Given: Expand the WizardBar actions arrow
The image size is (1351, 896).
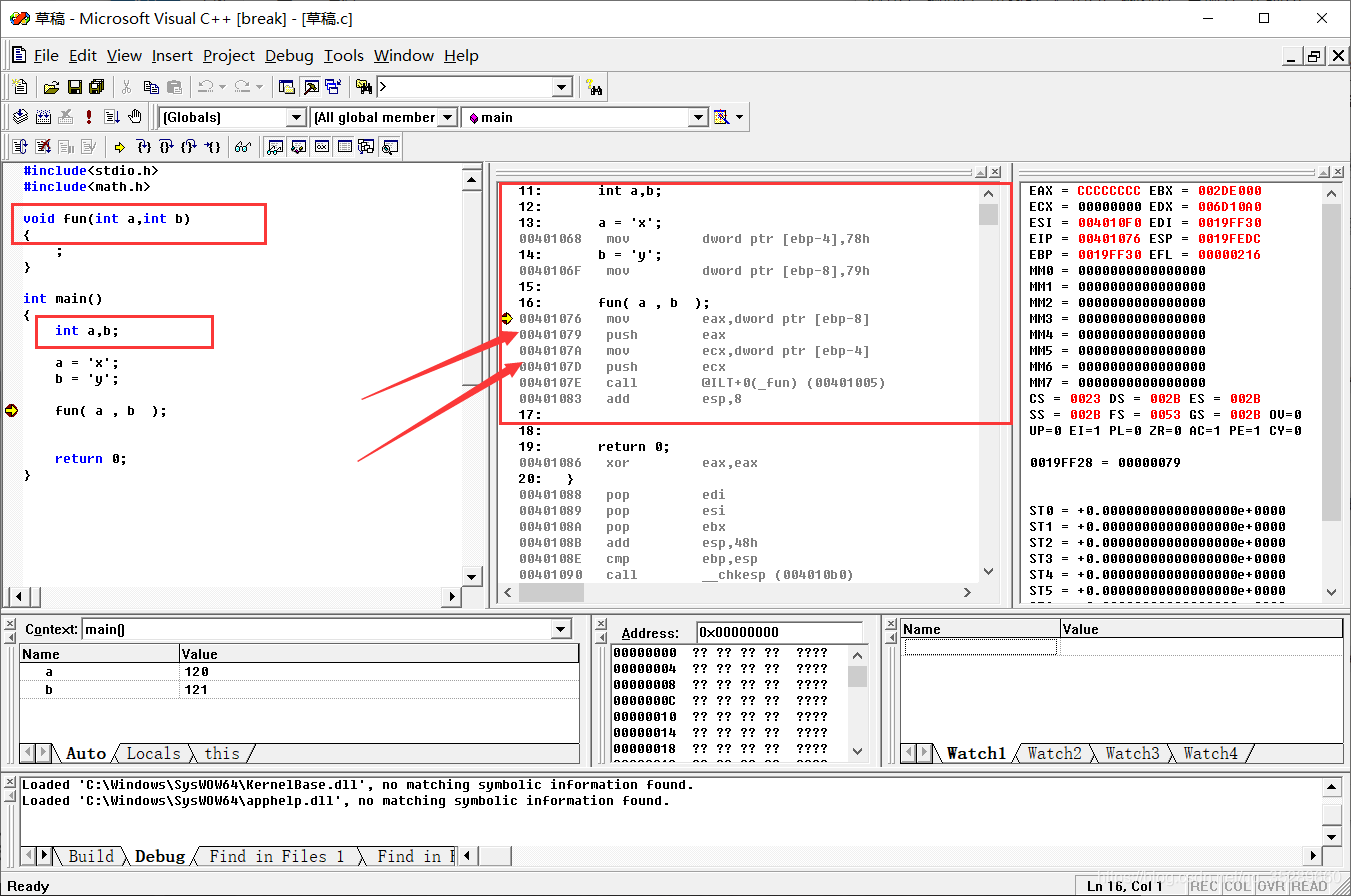Looking at the screenshot, I should point(740,117).
